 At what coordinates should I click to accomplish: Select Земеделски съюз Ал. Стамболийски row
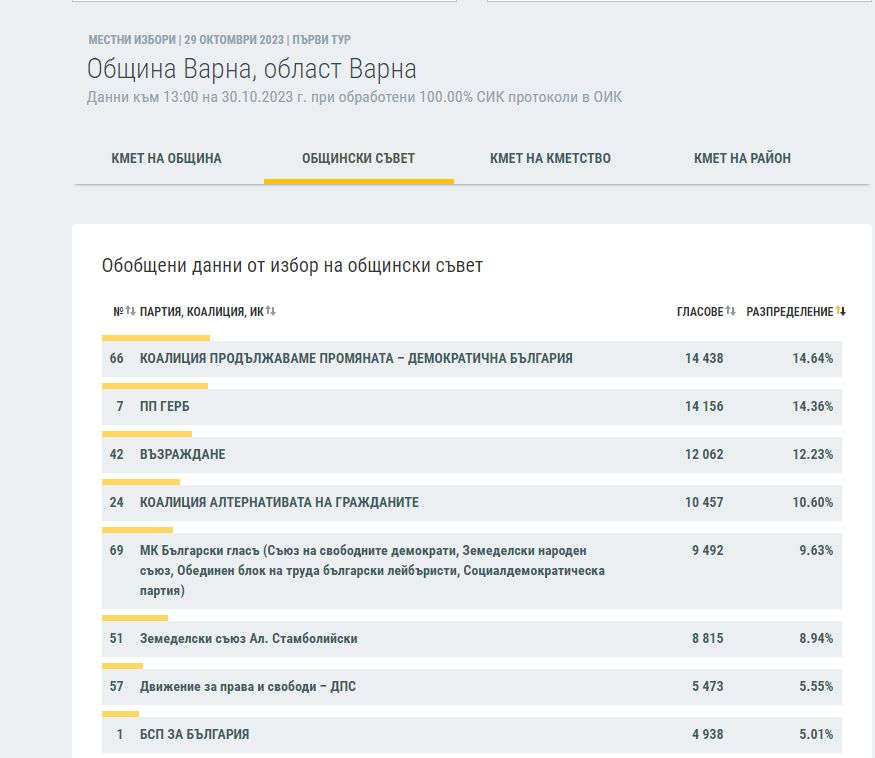click(x=472, y=639)
